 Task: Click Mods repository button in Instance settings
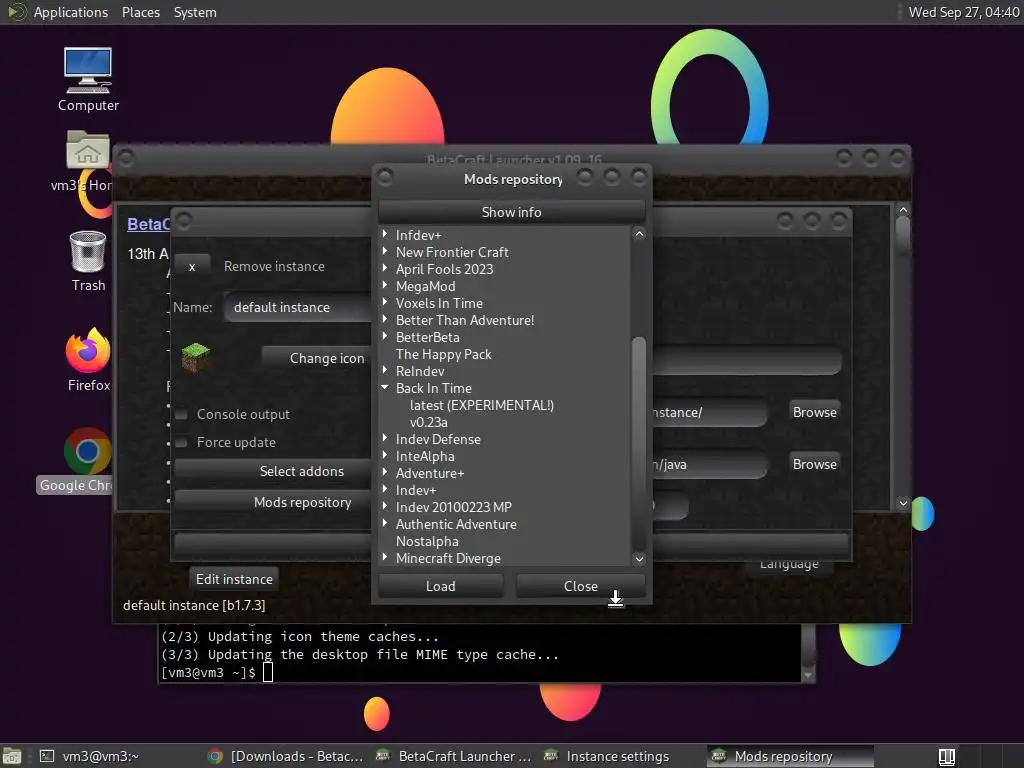272,502
